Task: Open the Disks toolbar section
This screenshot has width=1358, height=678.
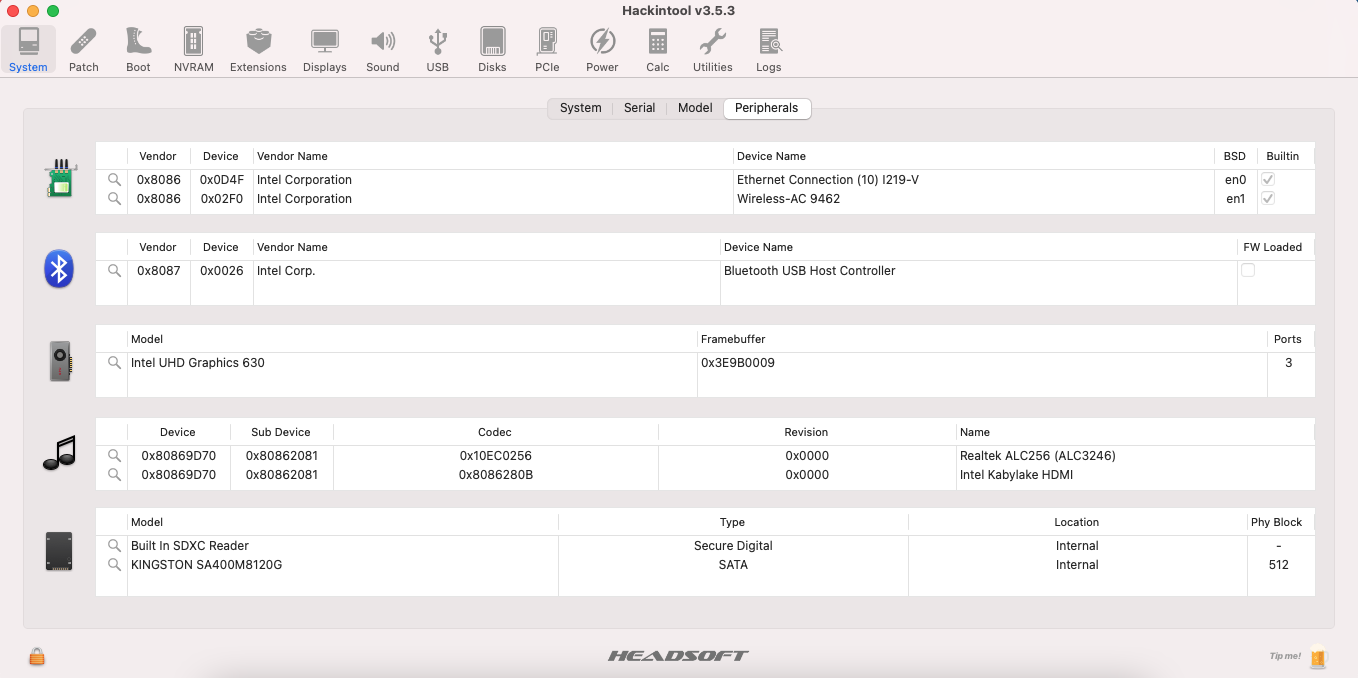Action: 492,49
